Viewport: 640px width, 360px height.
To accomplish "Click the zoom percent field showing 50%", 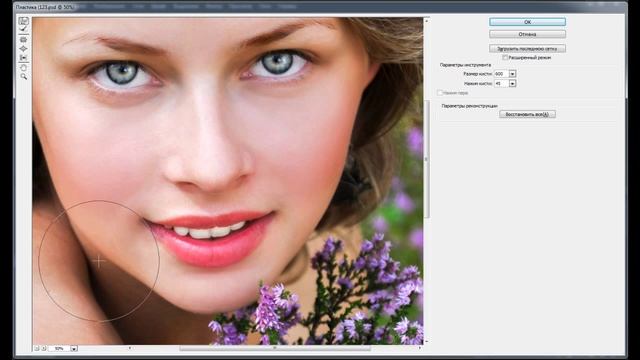I will (60, 349).
